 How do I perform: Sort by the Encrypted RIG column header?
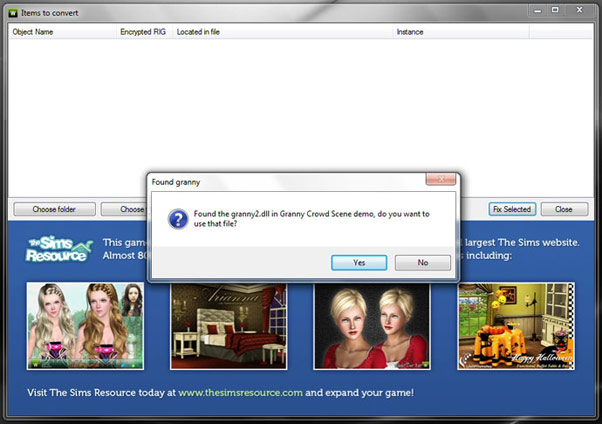[142, 32]
